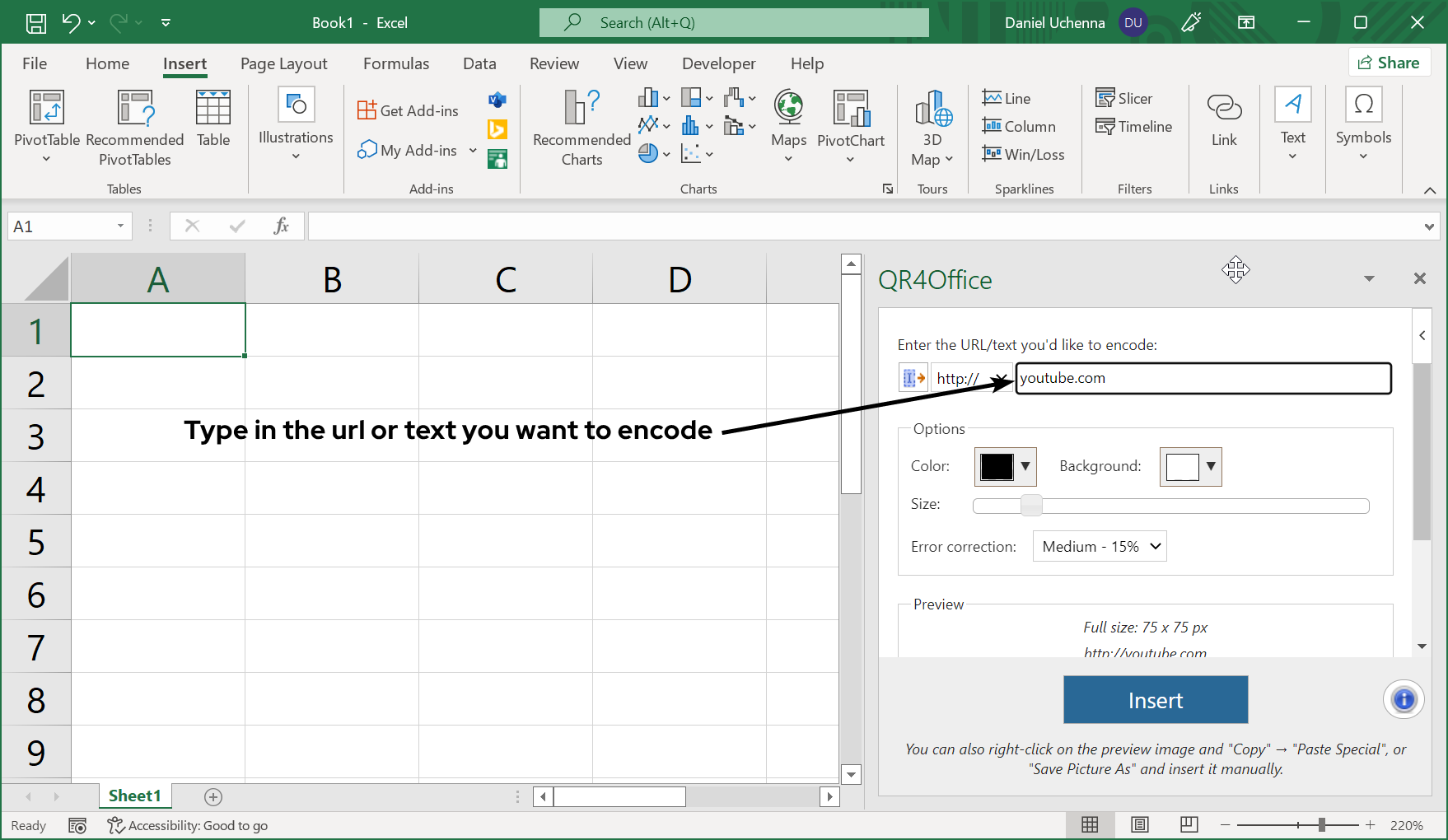Viewport: 1448px width, 840px height.
Task: Open the Error correction dropdown
Action: (x=1100, y=547)
